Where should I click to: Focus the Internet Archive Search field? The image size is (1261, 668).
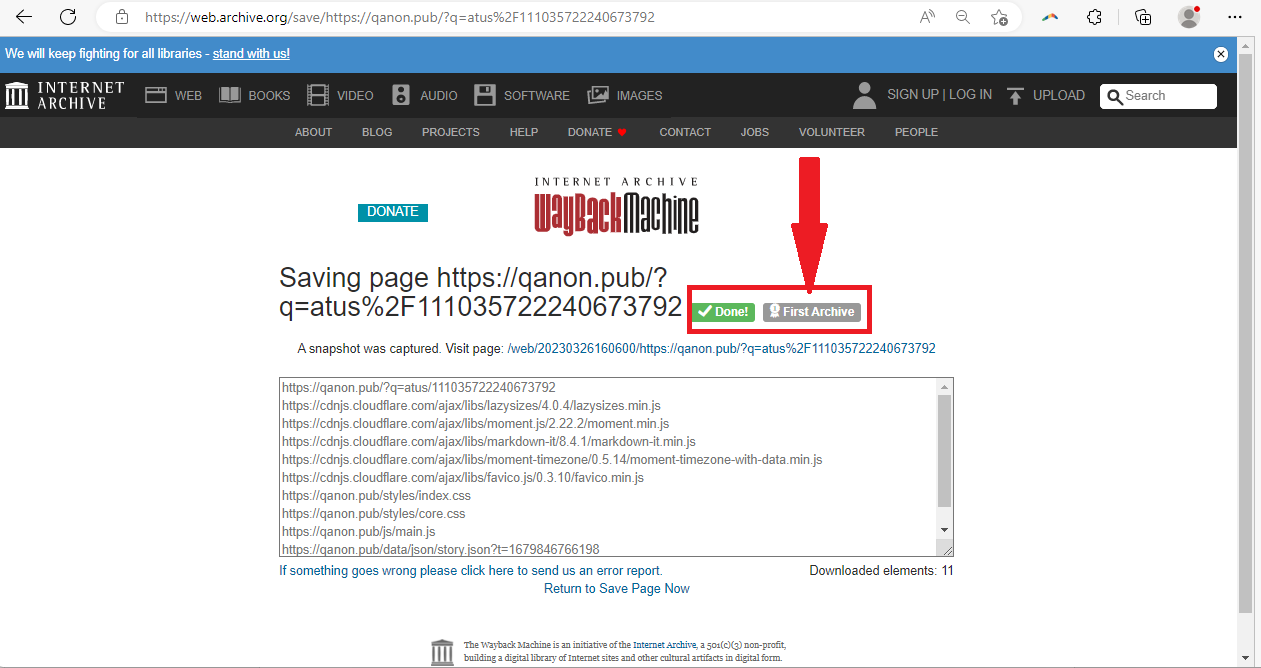(x=1159, y=96)
